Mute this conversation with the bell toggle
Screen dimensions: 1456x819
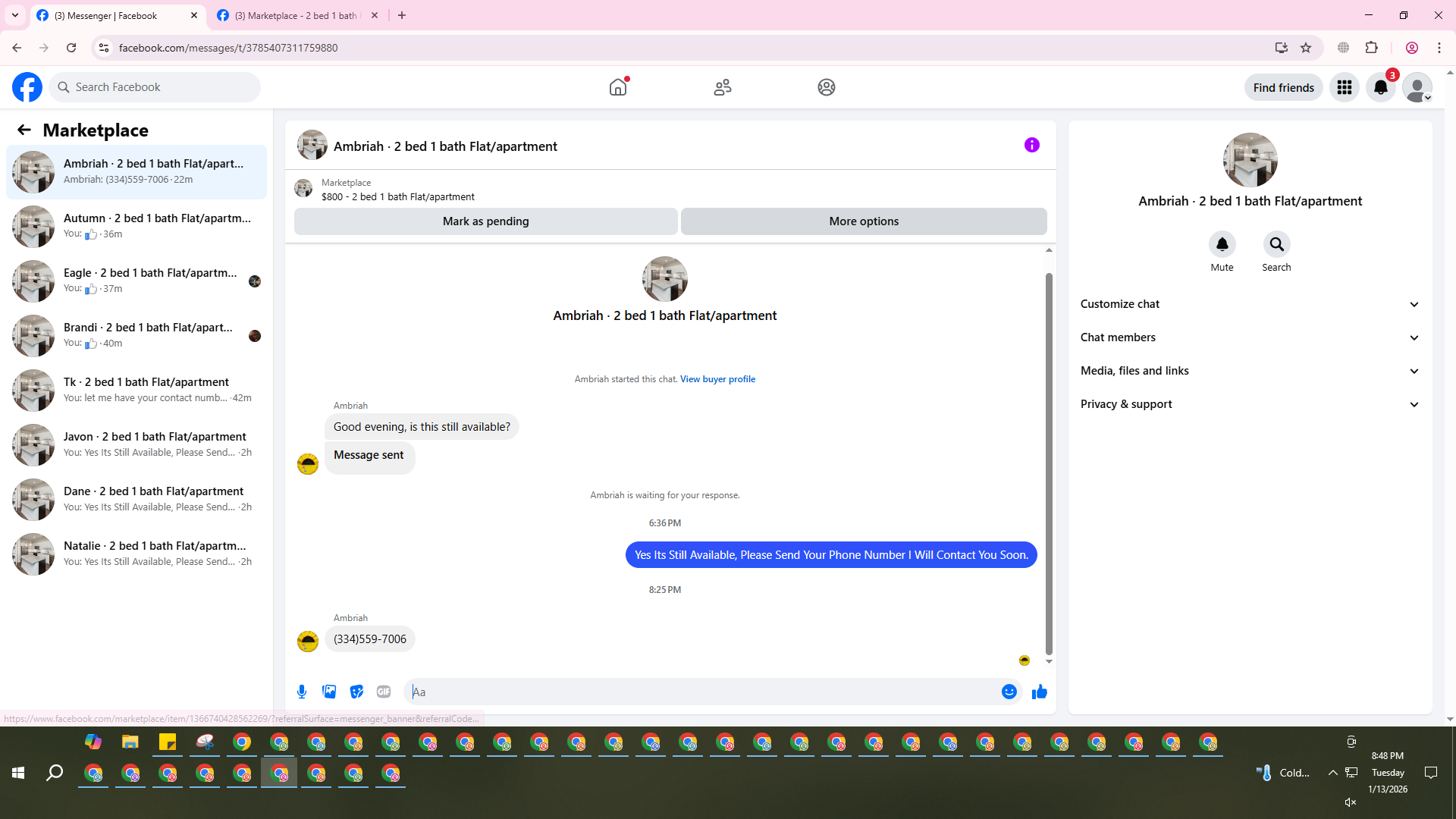tap(1222, 244)
